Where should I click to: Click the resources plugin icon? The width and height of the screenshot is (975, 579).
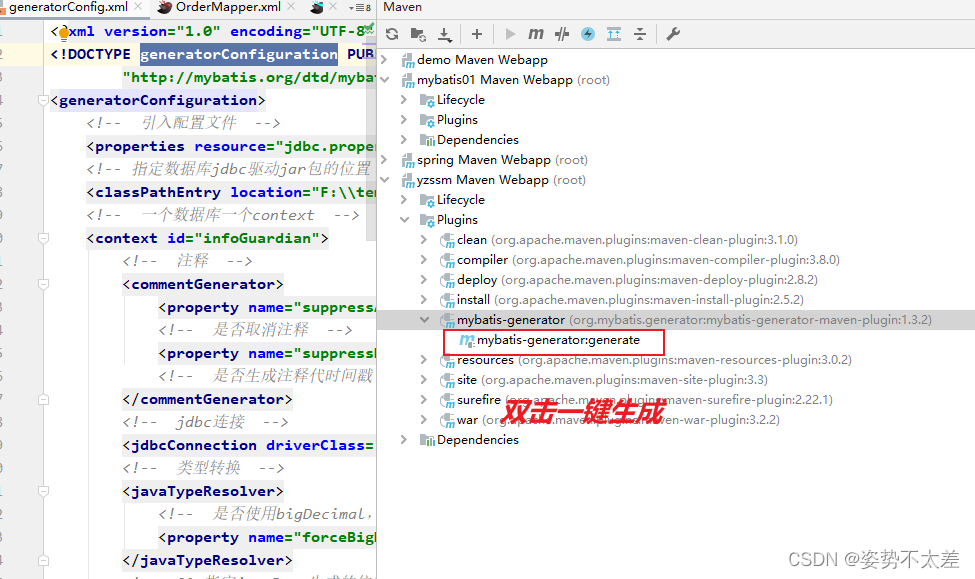point(447,361)
